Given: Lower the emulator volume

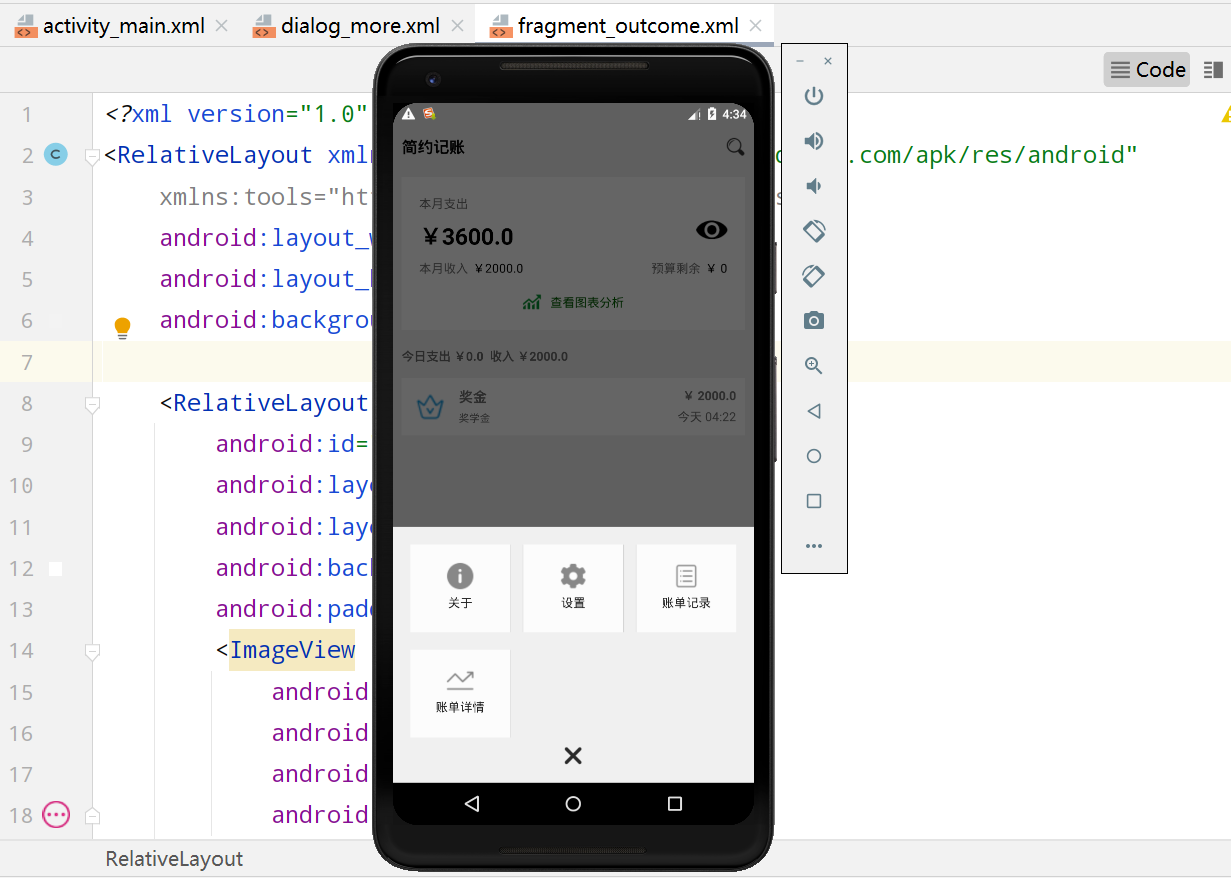Looking at the screenshot, I should coord(814,186).
